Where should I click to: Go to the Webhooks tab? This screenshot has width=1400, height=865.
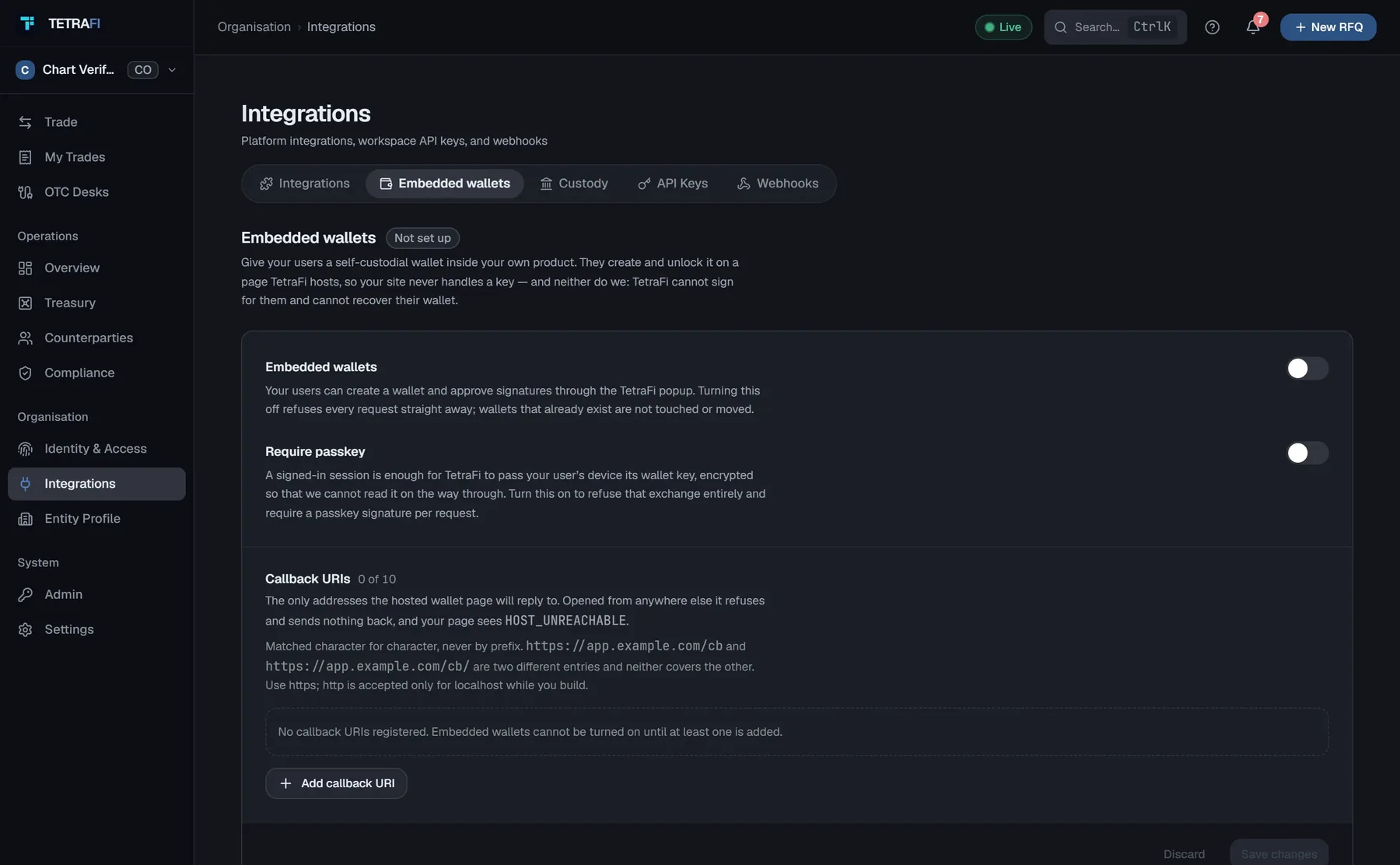[778, 184]
